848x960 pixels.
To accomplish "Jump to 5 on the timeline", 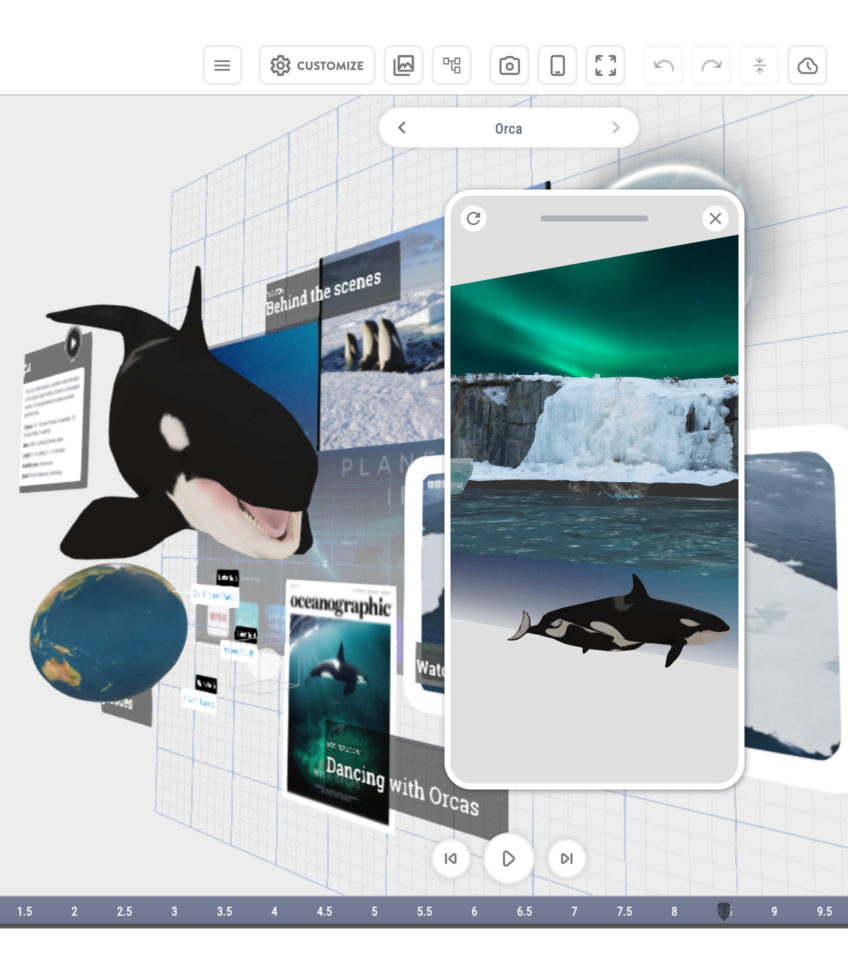I will coord(374,911).
